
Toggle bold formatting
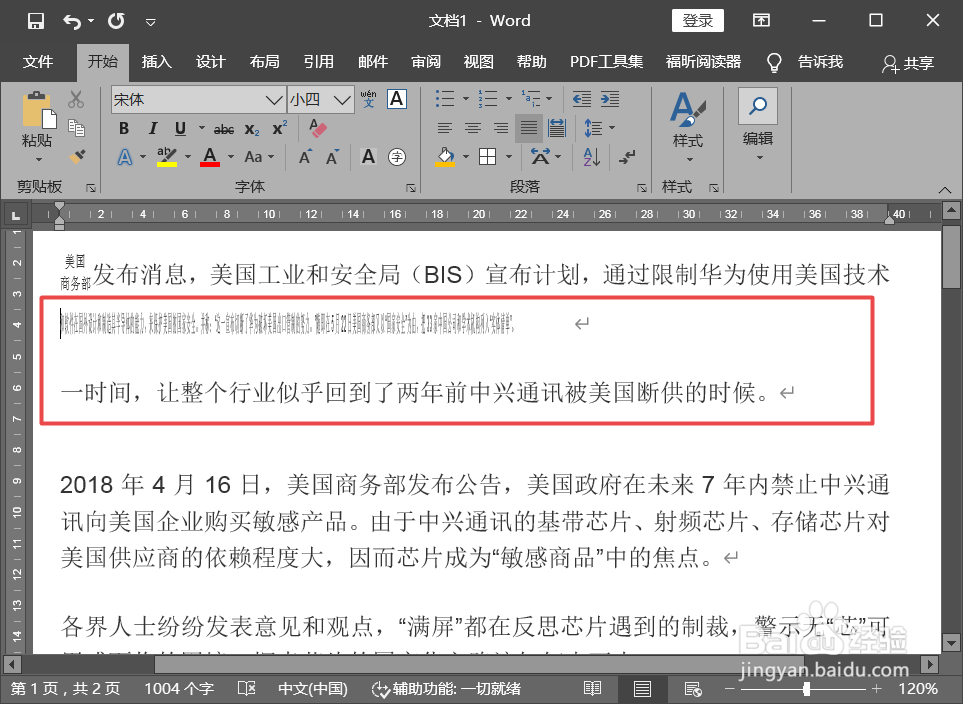pyautogui.click(x=122, y=128)
